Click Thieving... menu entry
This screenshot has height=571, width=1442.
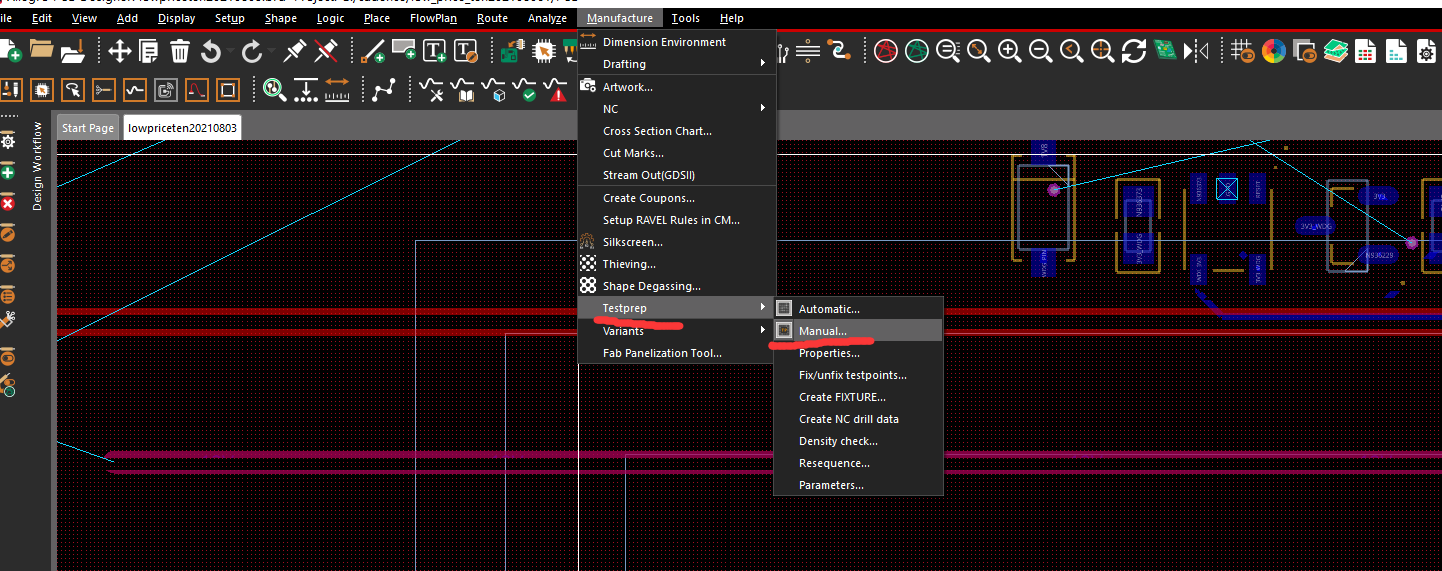coord(677,264)
